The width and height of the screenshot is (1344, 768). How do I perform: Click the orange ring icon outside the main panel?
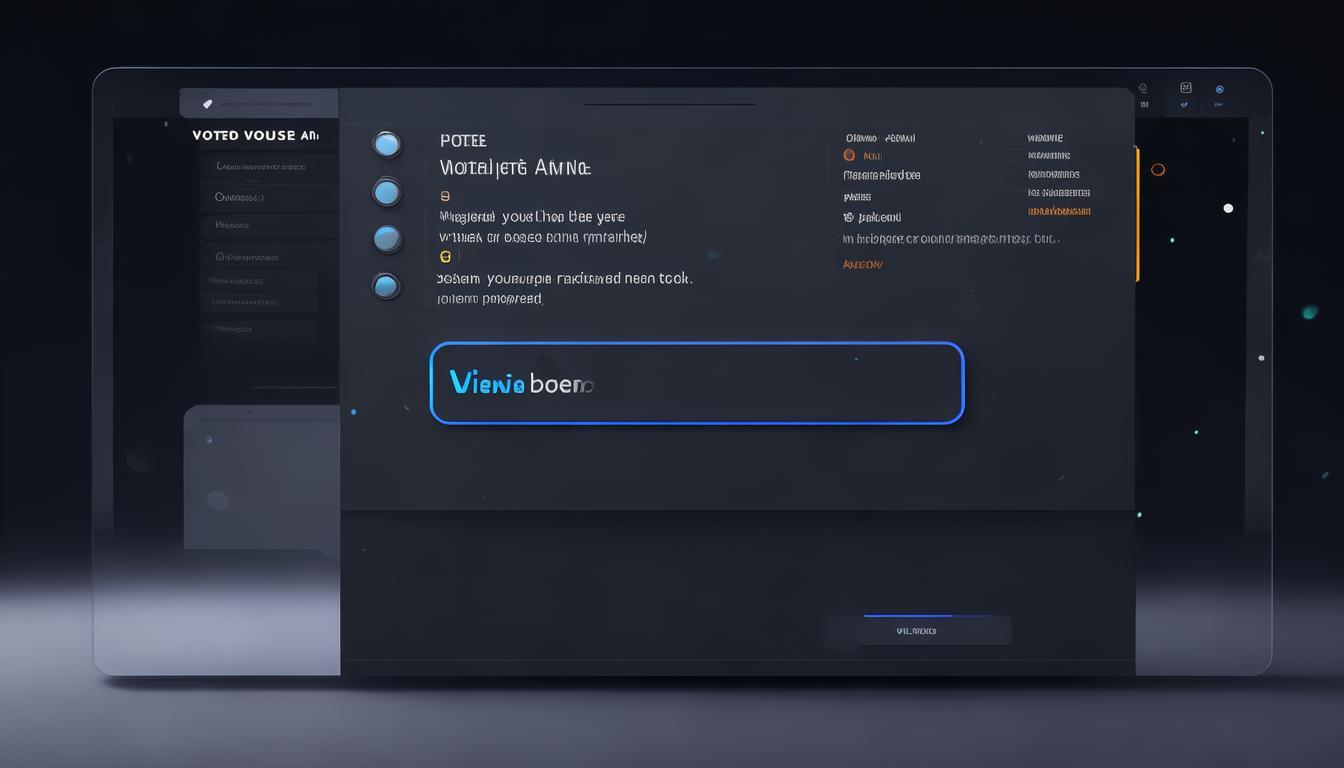[1158, 170]
